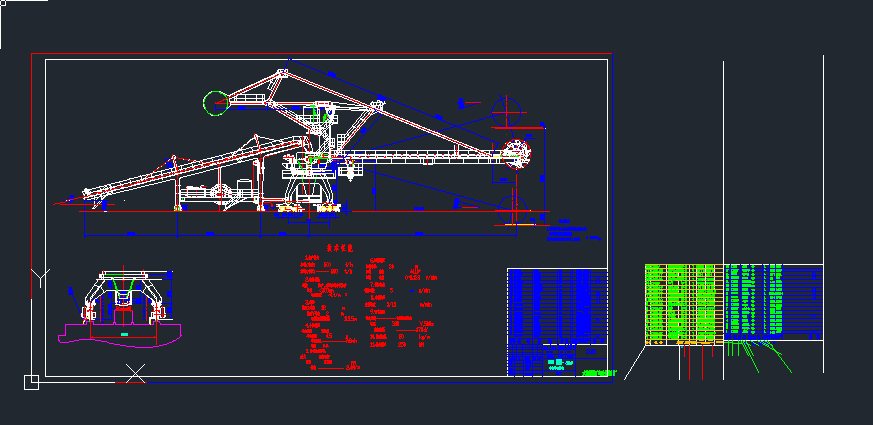873x425 pixels.
Task: Click the green and blue table at far right
Action: pyautogui.click(x=772, y=300)
